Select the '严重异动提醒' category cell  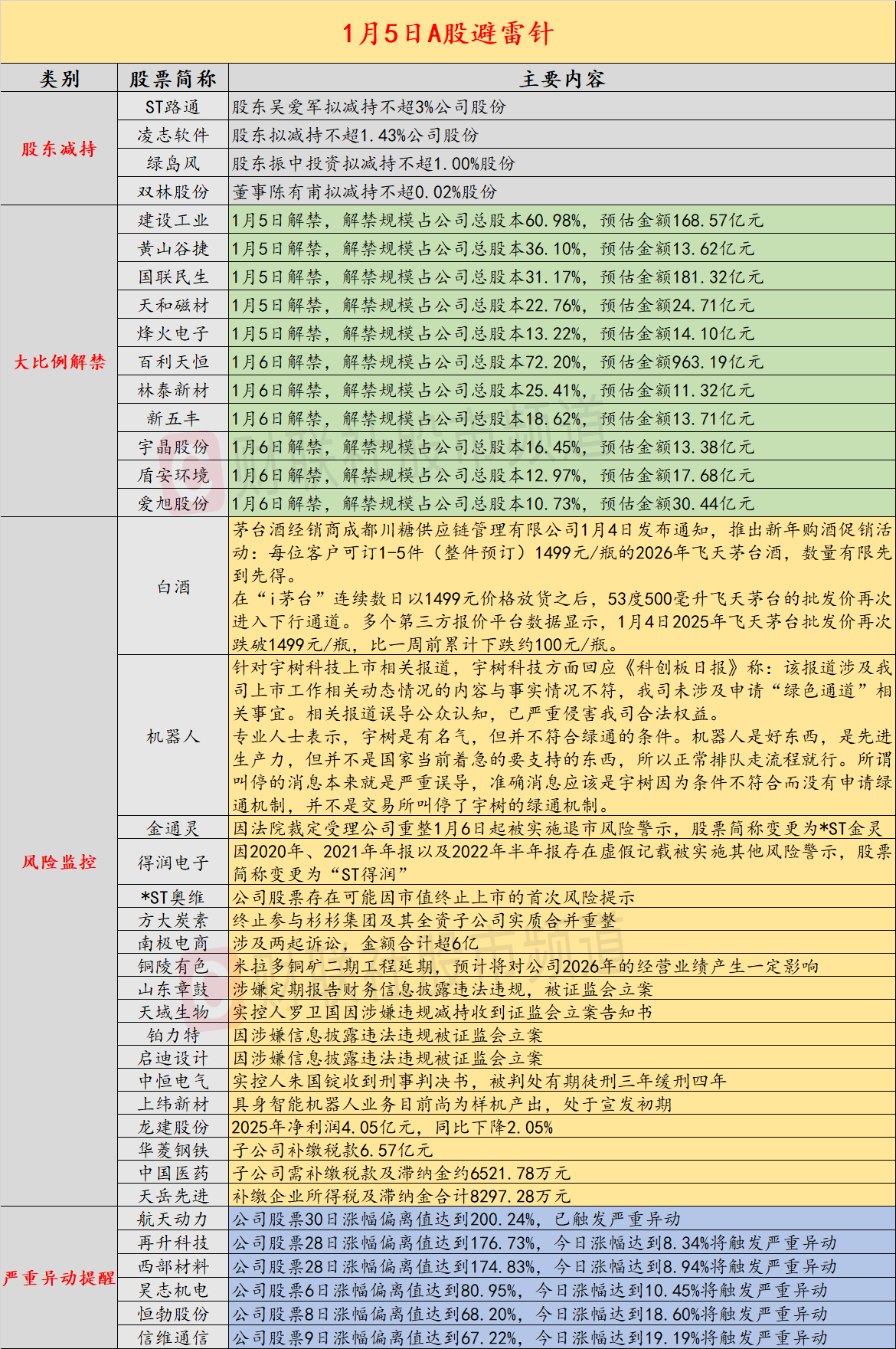coord(59,1278)
